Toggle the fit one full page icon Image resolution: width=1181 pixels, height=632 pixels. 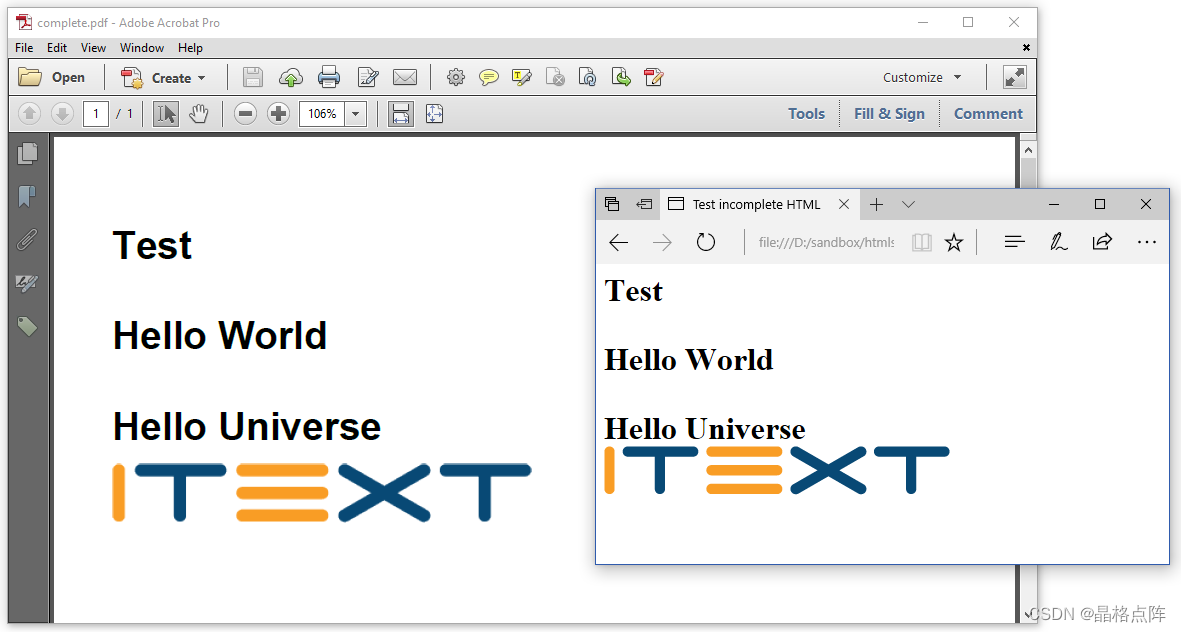point(435,114)
